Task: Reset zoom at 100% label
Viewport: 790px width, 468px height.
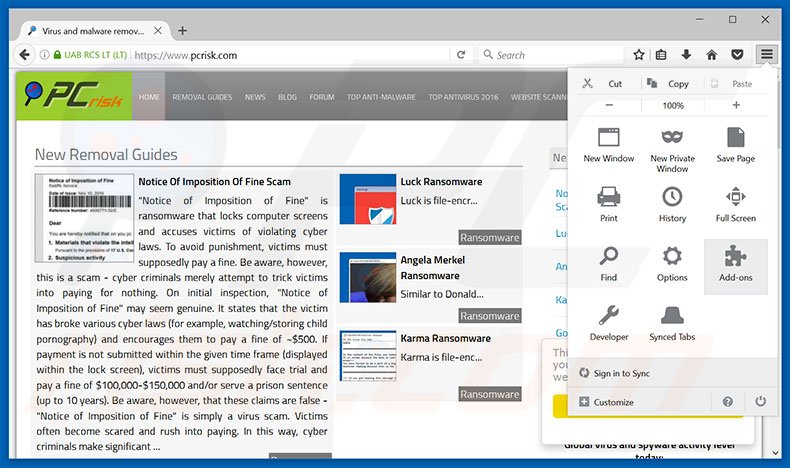Action: point(673,105)
